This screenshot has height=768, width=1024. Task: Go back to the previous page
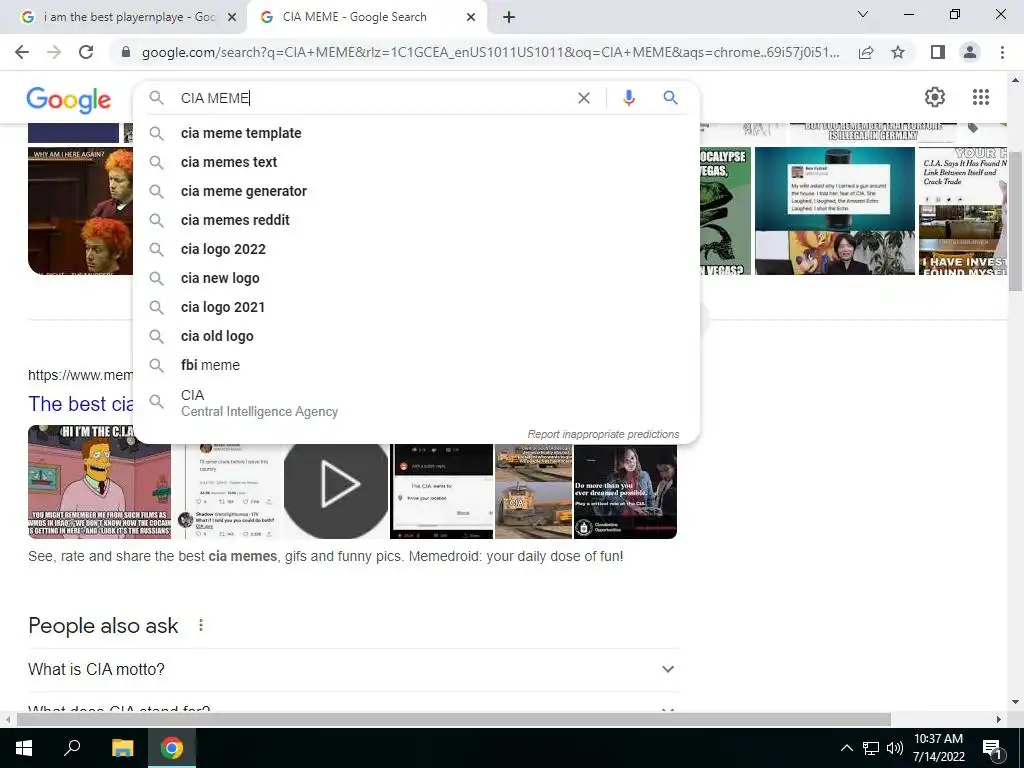[22, 52]
